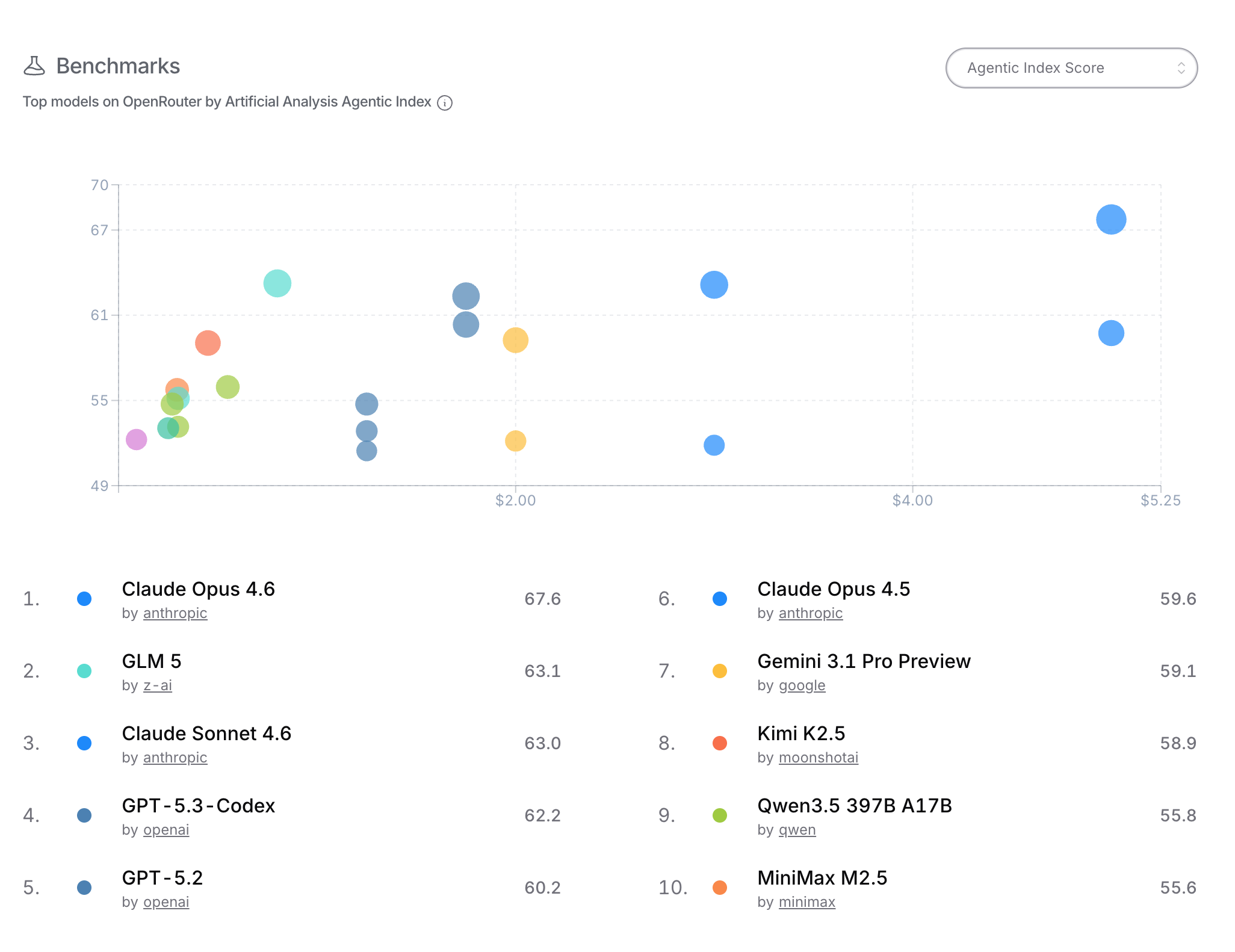Screen dimensions: 1235x952
Task: Click the yellow dot beside Gemini 3.1 Pro Preview
Action: point(720,671)
